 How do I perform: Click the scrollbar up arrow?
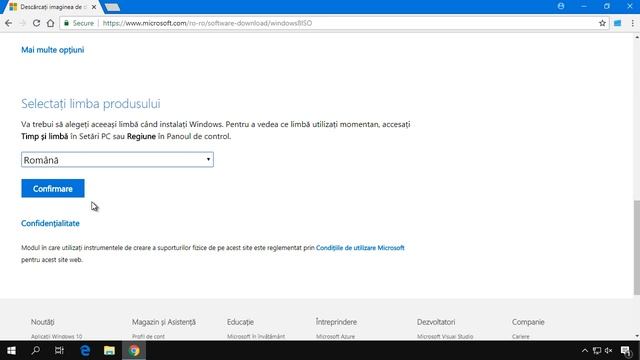click(637, 37)
